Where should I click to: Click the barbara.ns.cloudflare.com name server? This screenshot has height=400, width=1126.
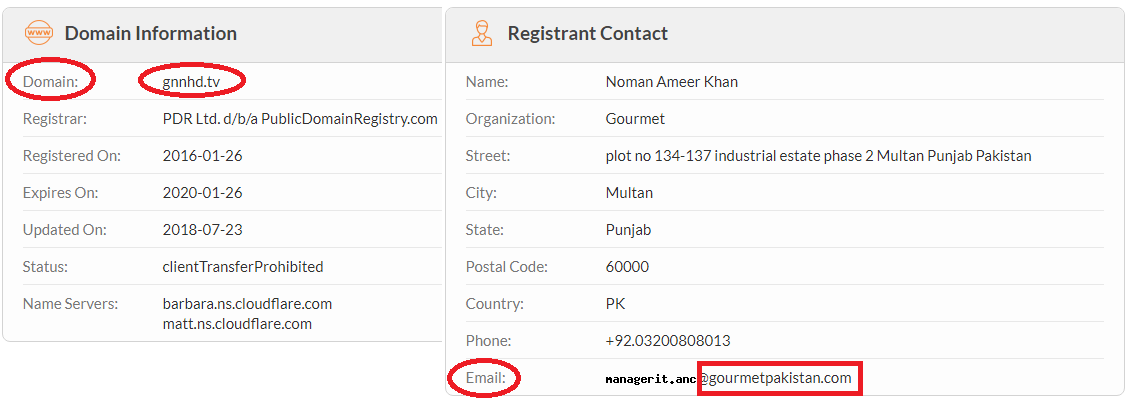pyautogui.click(x=248, y=304)
